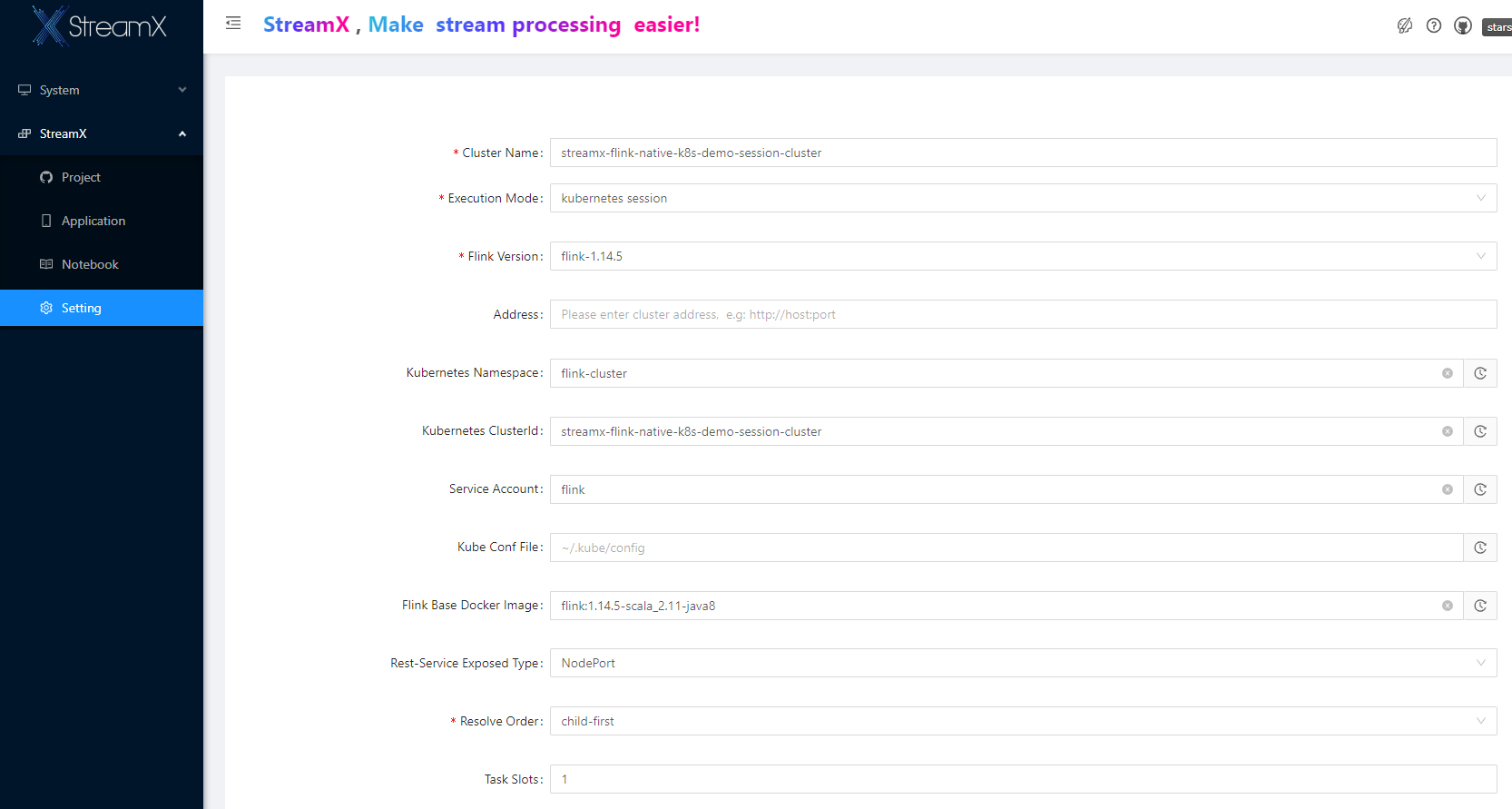This screenshot has width=1512, height=809.
Task: Focus the Kube Conf File input field
Action: [x=1006, y=548]
